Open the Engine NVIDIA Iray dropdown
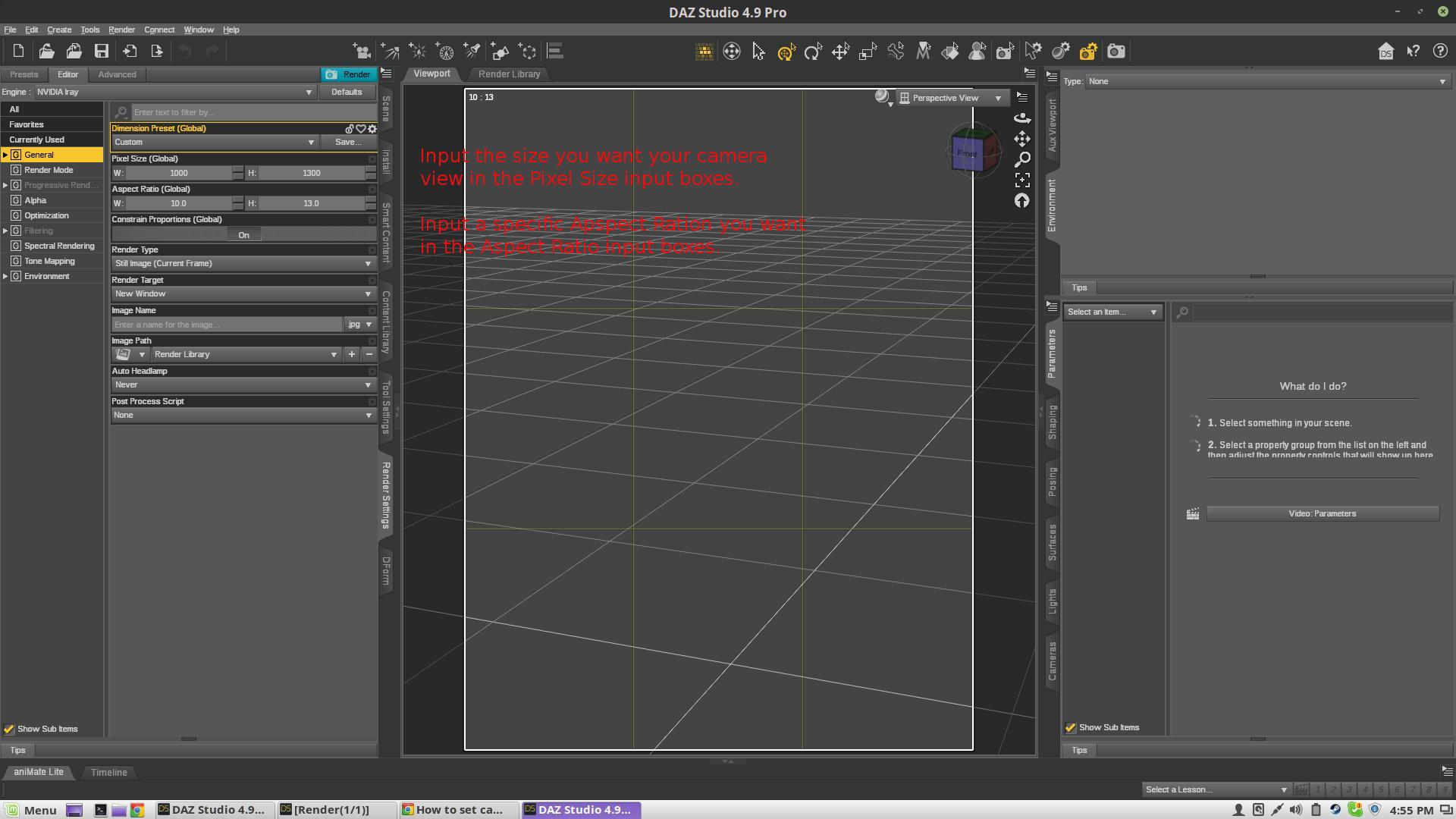The height and width of the screenshot is (819, 1456). point(174,93)
